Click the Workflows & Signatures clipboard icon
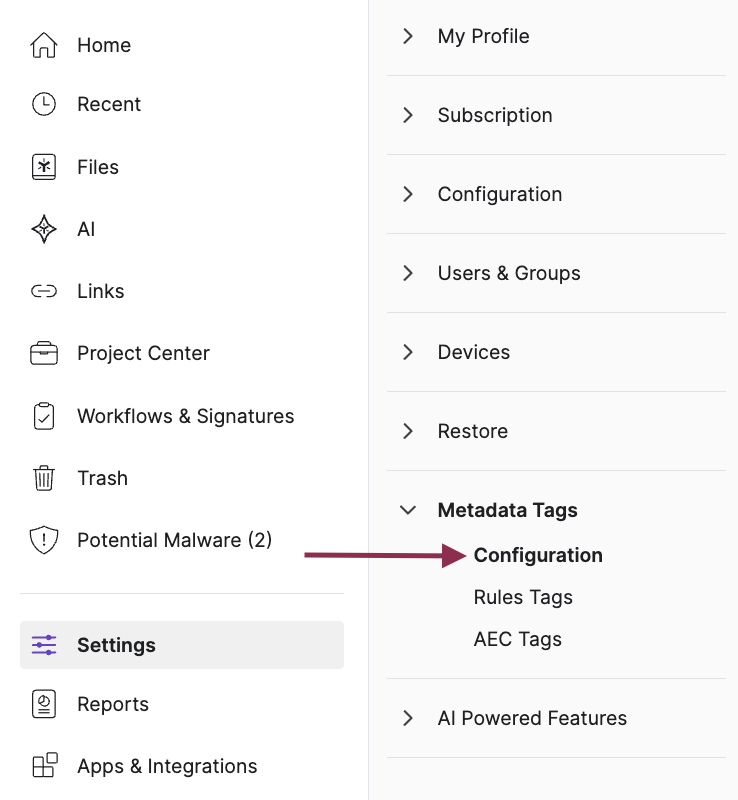The width and height of the screenshot is (738, 800). click(x=44, y=416)
